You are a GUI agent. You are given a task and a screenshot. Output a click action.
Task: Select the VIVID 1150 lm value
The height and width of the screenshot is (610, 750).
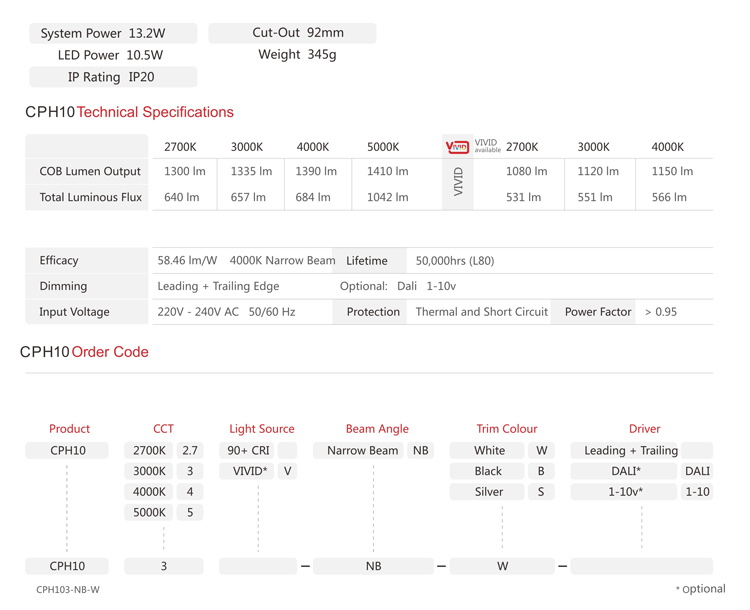pyautogui.click(x=672, y=171)
